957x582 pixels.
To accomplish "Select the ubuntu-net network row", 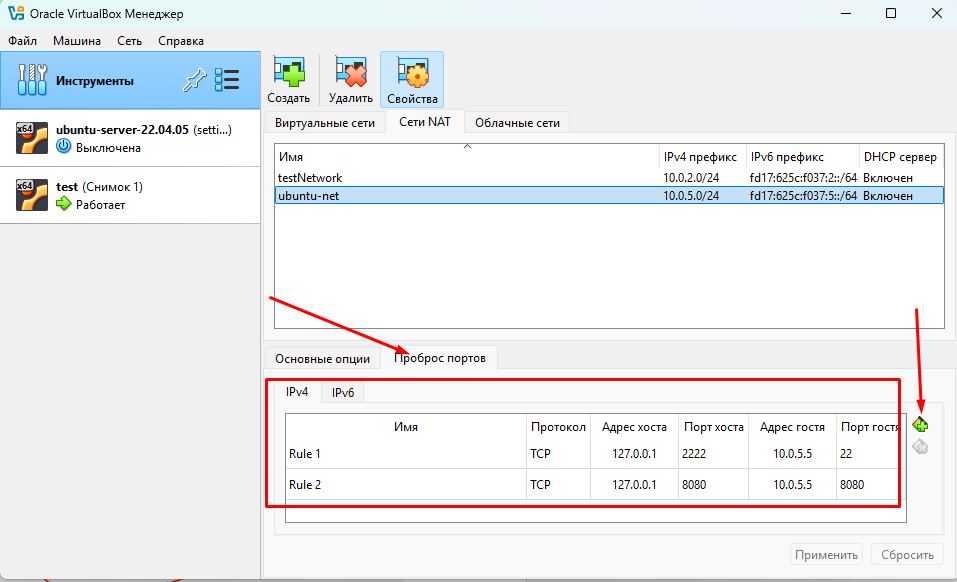I will (x=609, y=196).
